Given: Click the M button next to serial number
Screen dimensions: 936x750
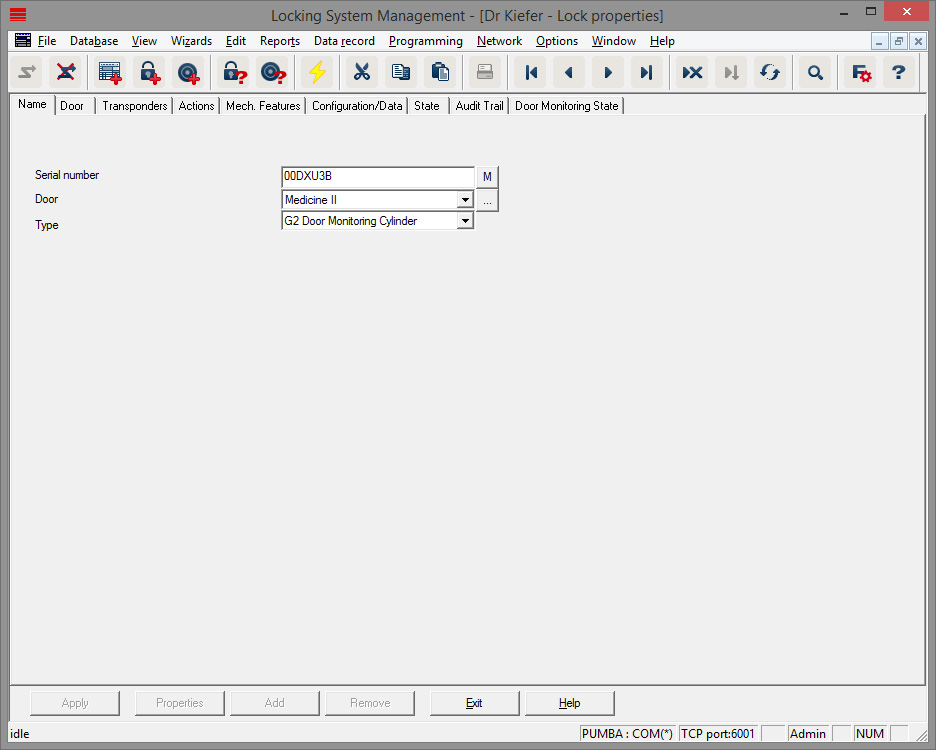Looking at the screenshot, I should coord(487,176).
